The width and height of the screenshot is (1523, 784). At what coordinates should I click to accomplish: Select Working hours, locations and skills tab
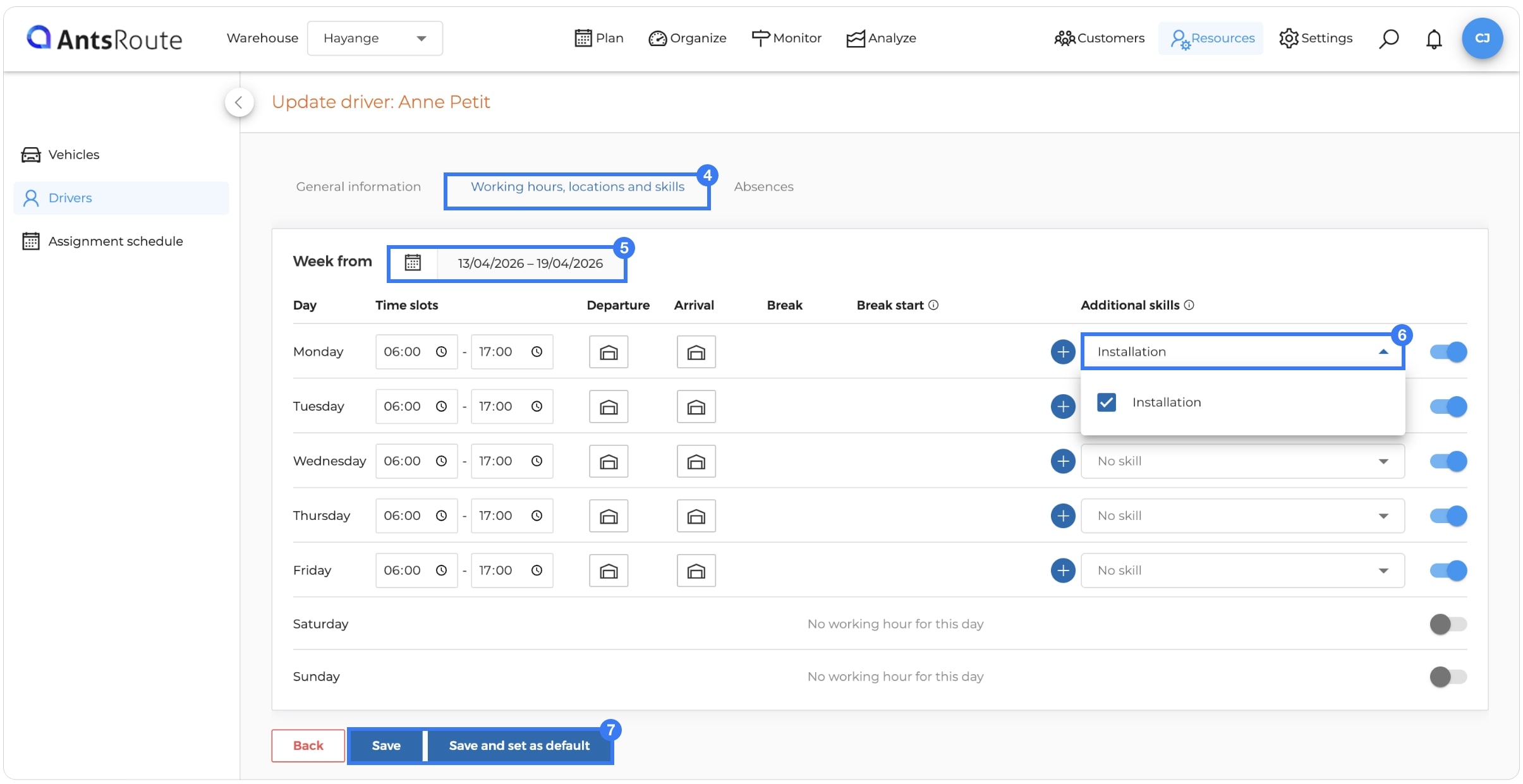(578, 187)
